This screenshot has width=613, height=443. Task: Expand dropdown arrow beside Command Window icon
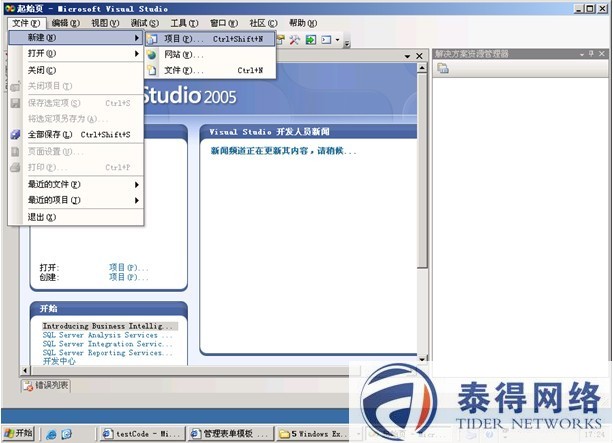(337, 39)
